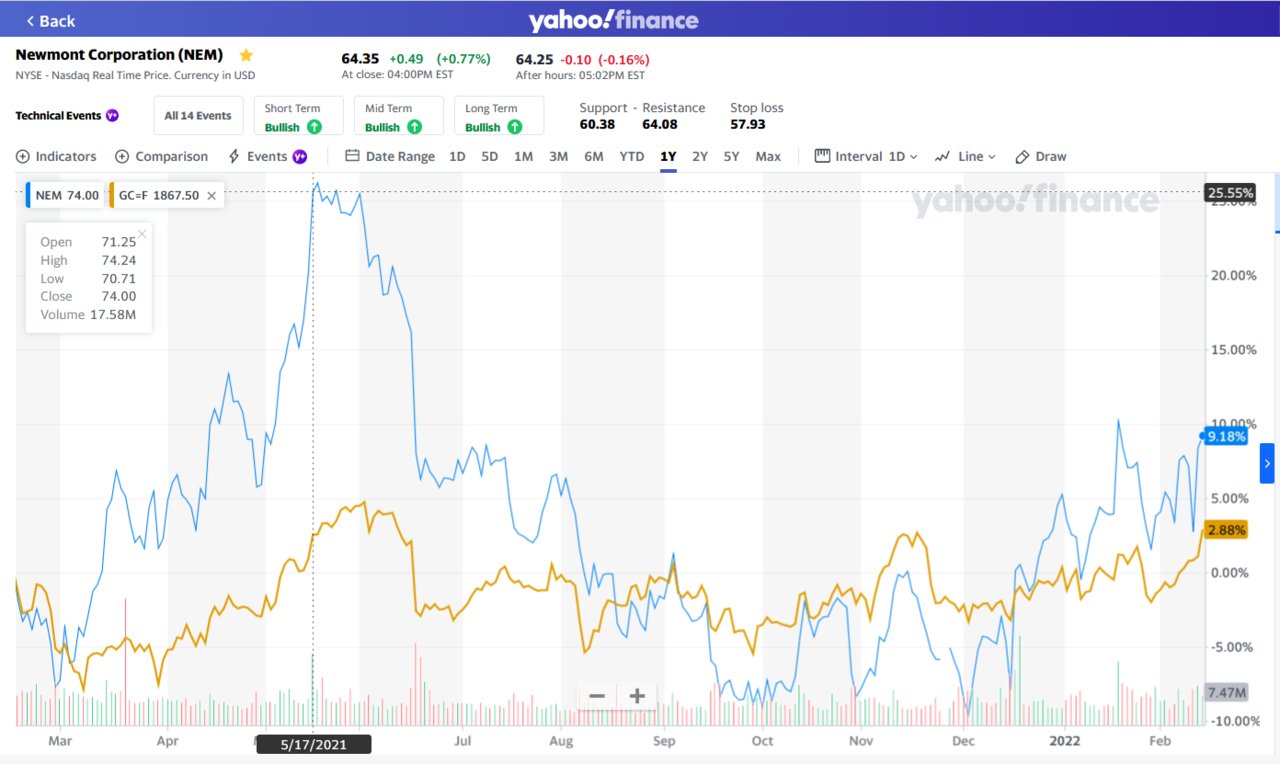
Task: Add Indicators to the chart
Action: pos(56,156)
